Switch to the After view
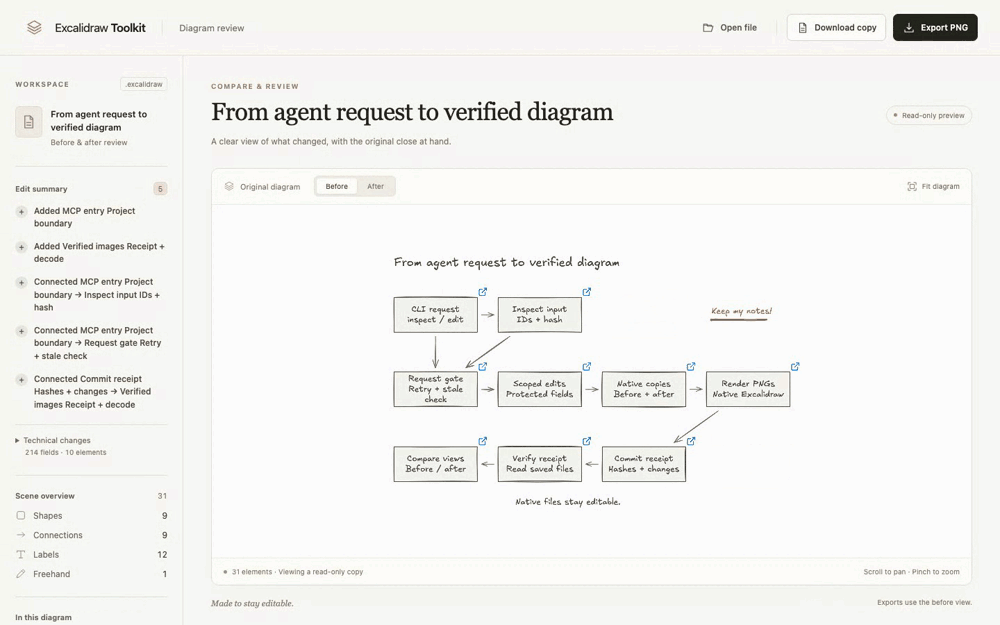The width and height of the screenshot is (1000, 625). [376, 186]
